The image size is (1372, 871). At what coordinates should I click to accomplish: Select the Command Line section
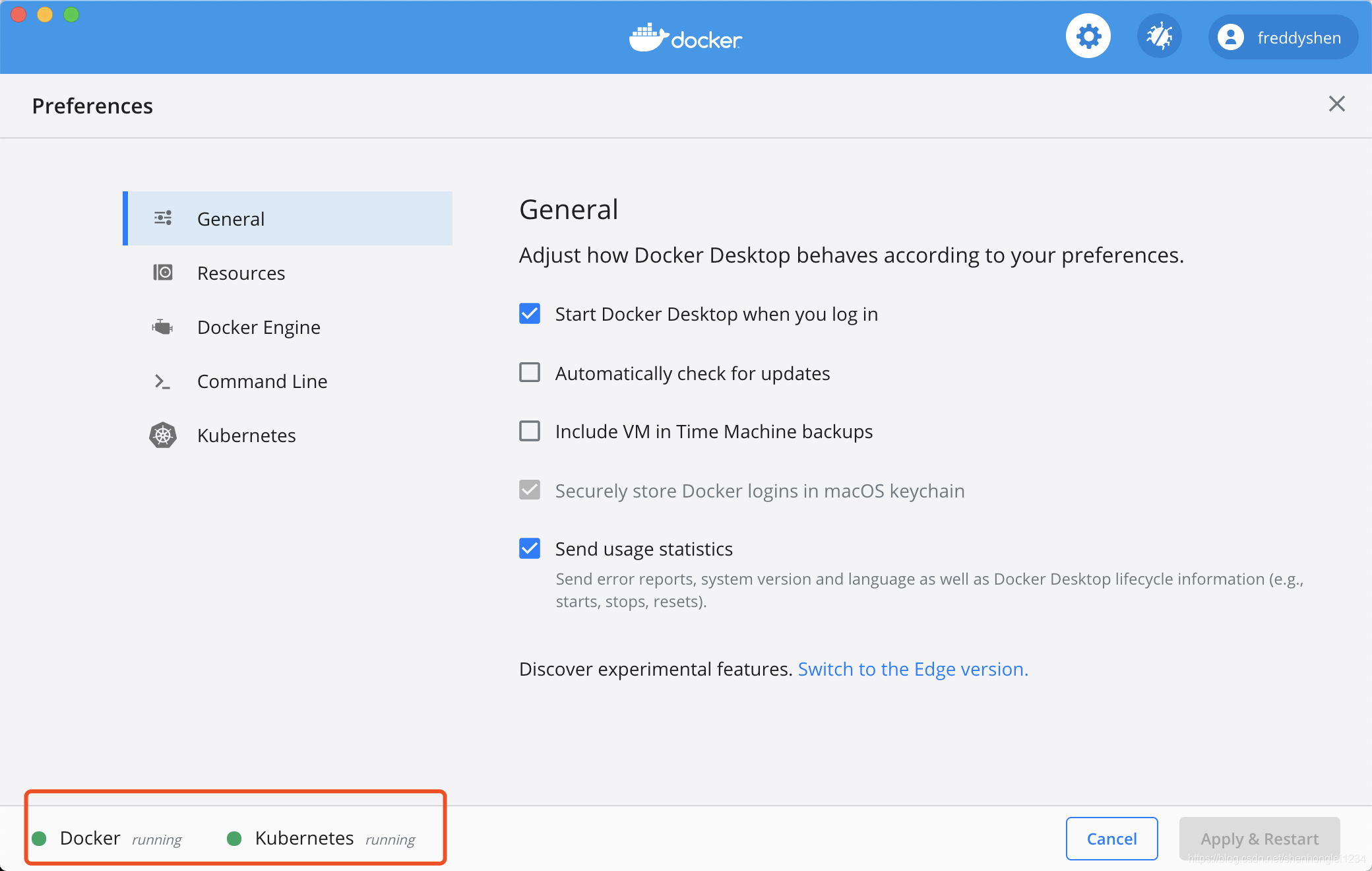pyautogui.click(x=262, y=381)
